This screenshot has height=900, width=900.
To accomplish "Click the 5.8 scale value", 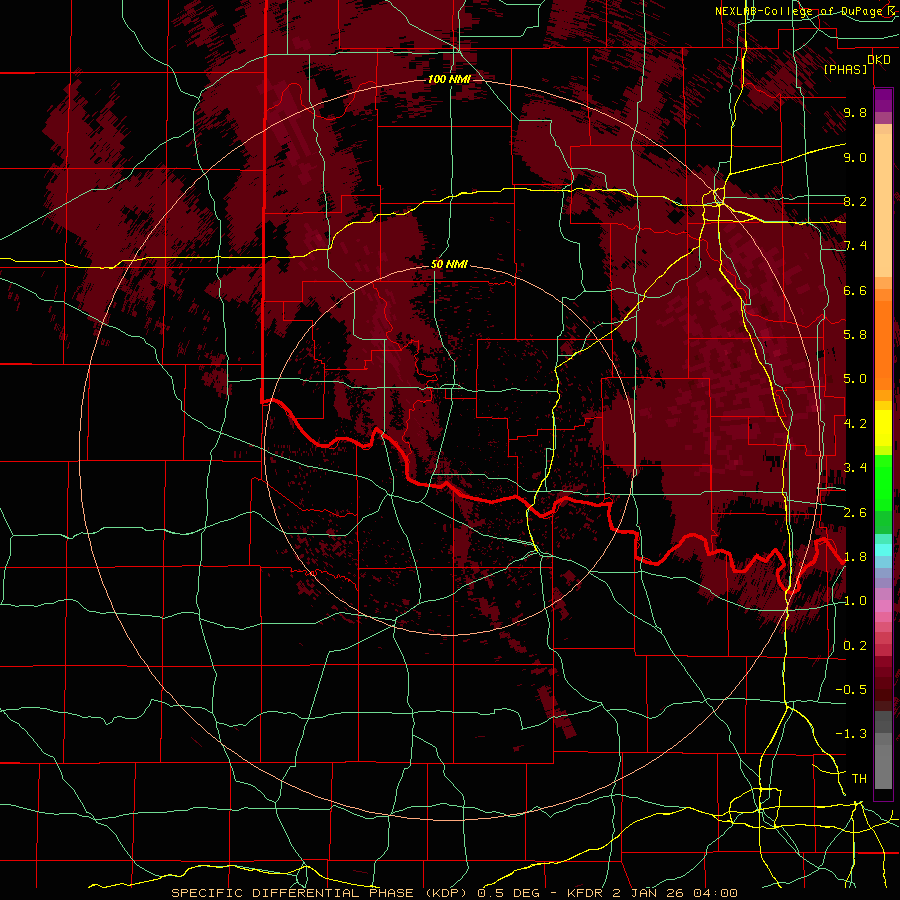I will (855, 335).
